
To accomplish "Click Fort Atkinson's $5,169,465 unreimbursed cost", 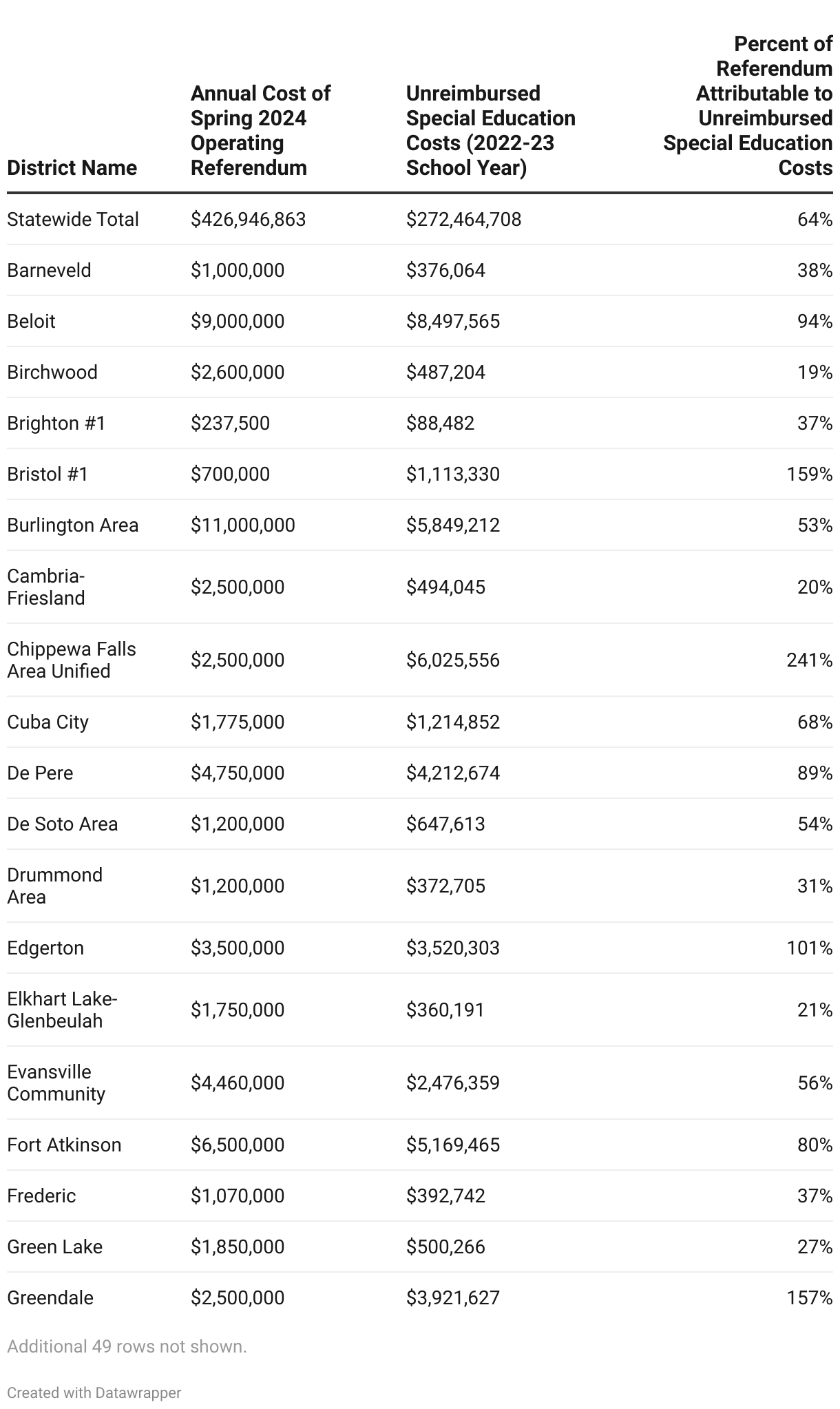I will click(452, 1145).
